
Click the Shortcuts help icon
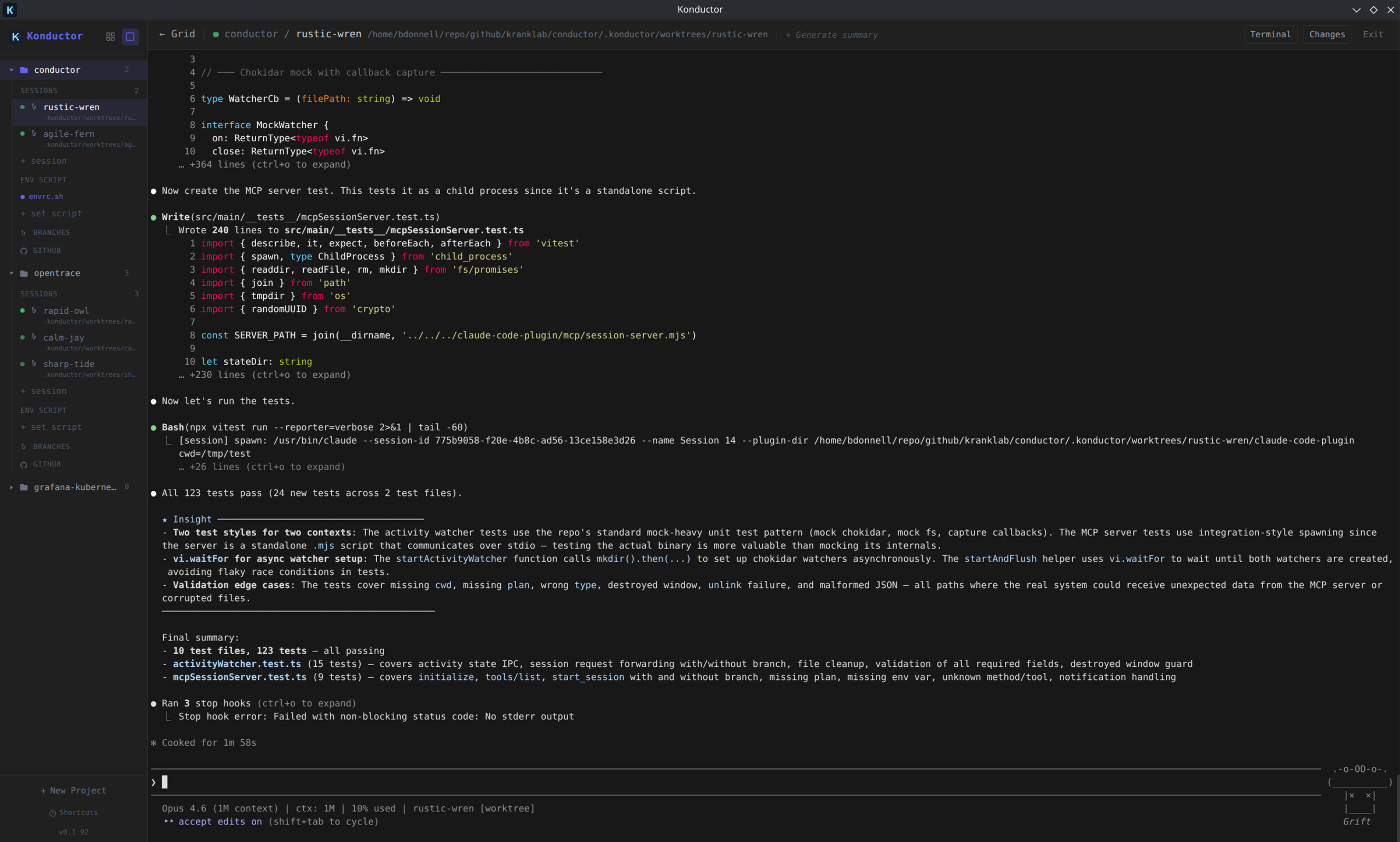click(53, 813)
